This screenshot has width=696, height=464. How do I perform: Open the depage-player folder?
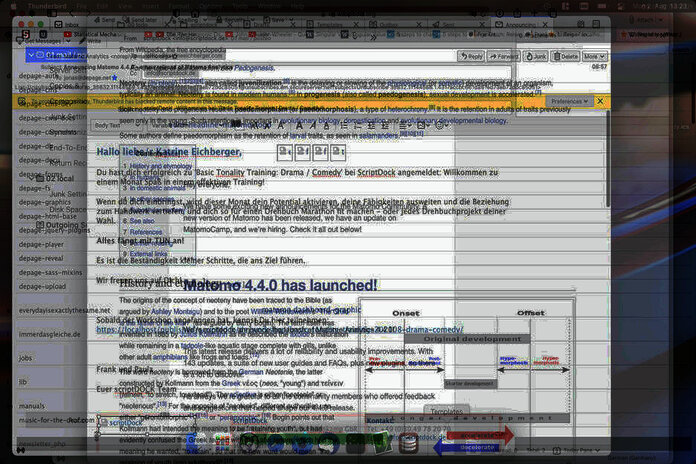(41, 244)
